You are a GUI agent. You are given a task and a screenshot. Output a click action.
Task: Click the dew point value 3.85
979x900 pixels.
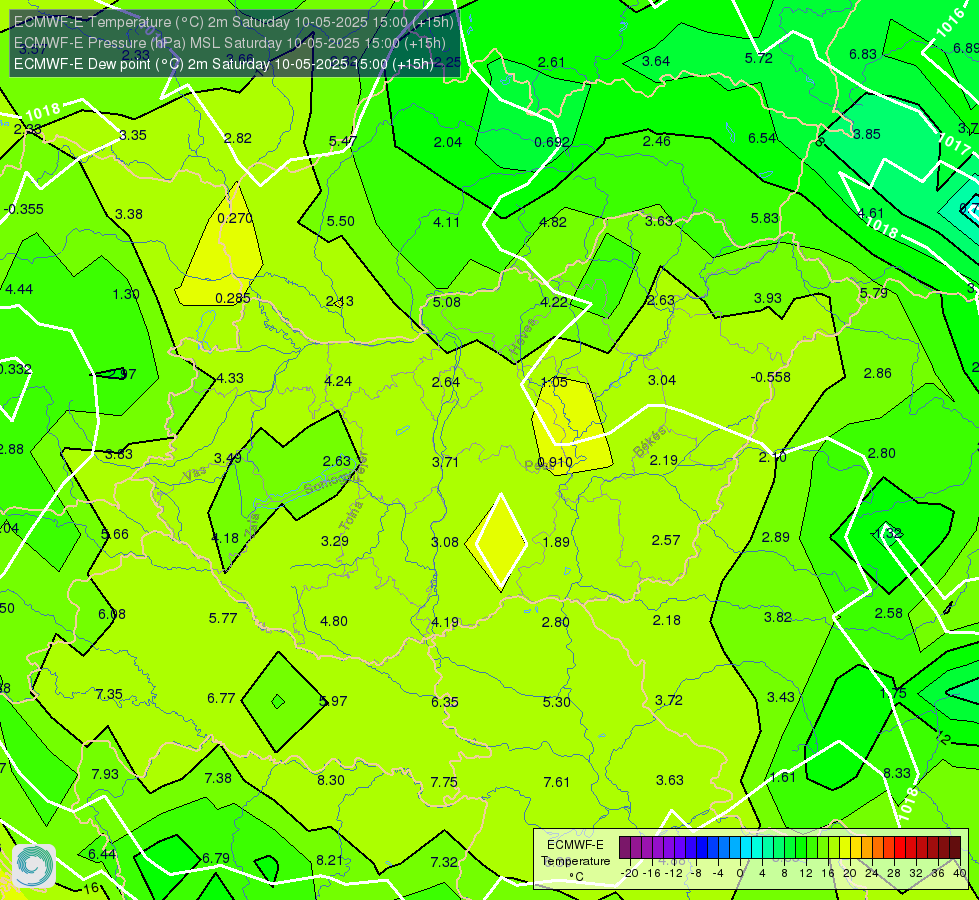[867, 134]
